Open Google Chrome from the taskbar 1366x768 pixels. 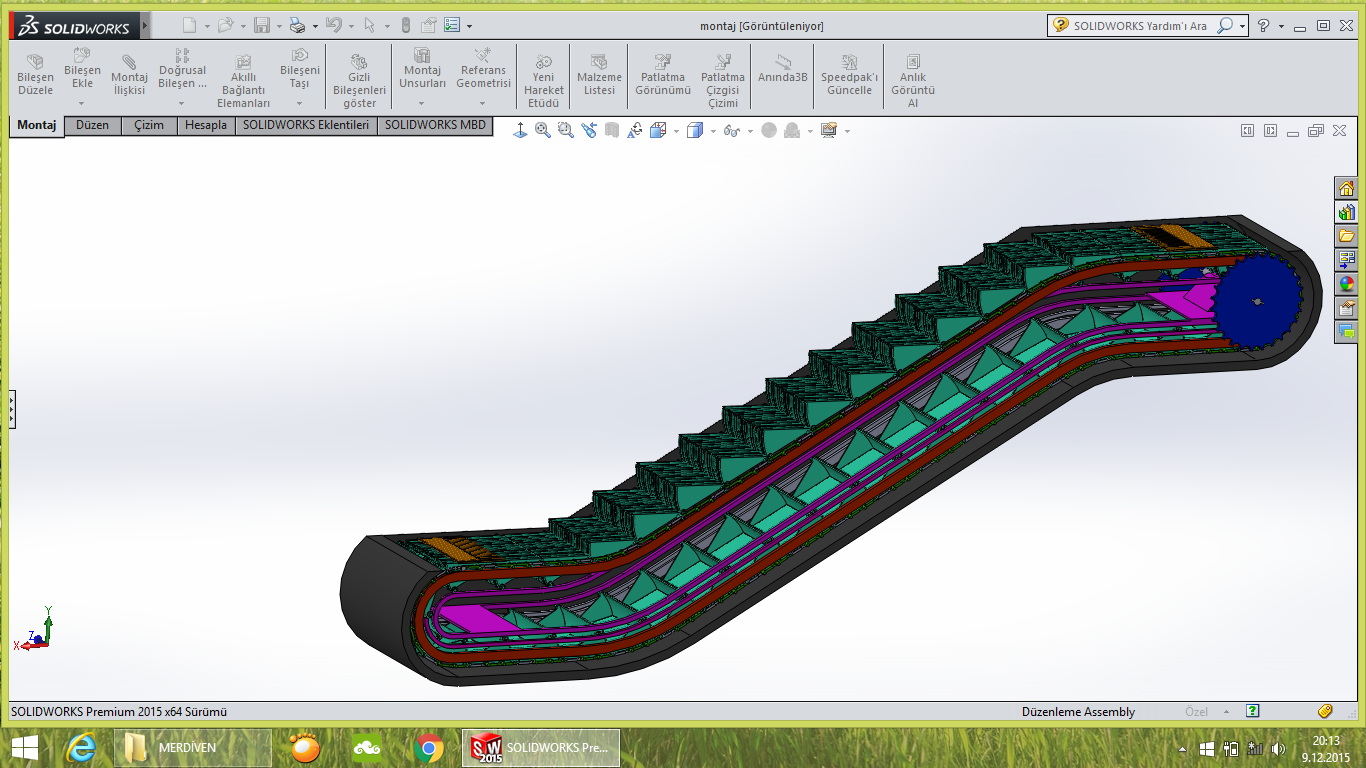tap(429, 747)
